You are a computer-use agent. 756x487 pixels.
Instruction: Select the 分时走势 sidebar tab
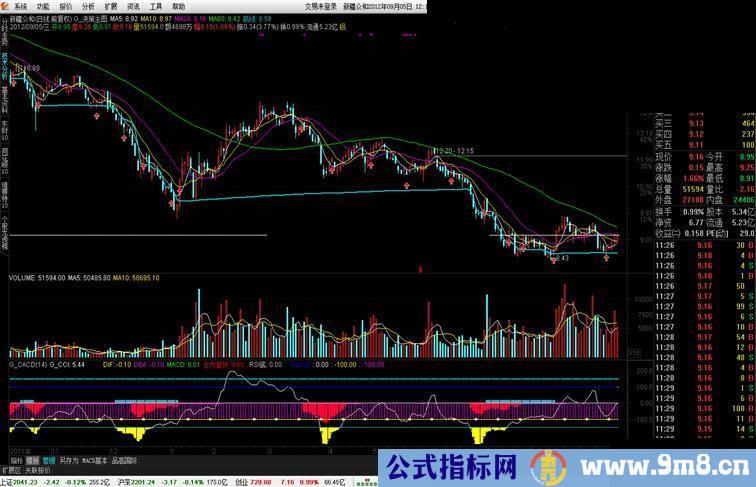point(4,37)
